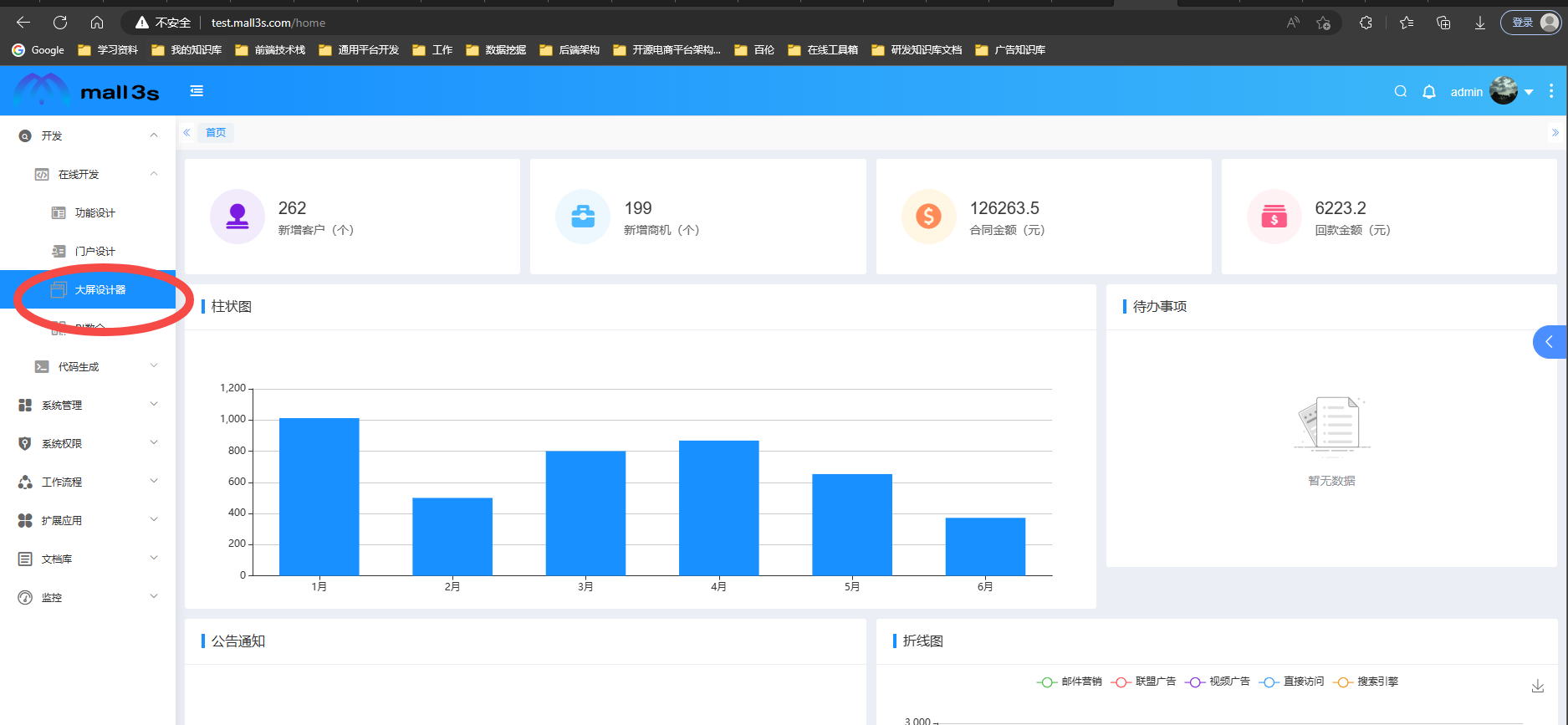Click the 首页 tab
This screenshot has width=1568, height=725.
216,132
